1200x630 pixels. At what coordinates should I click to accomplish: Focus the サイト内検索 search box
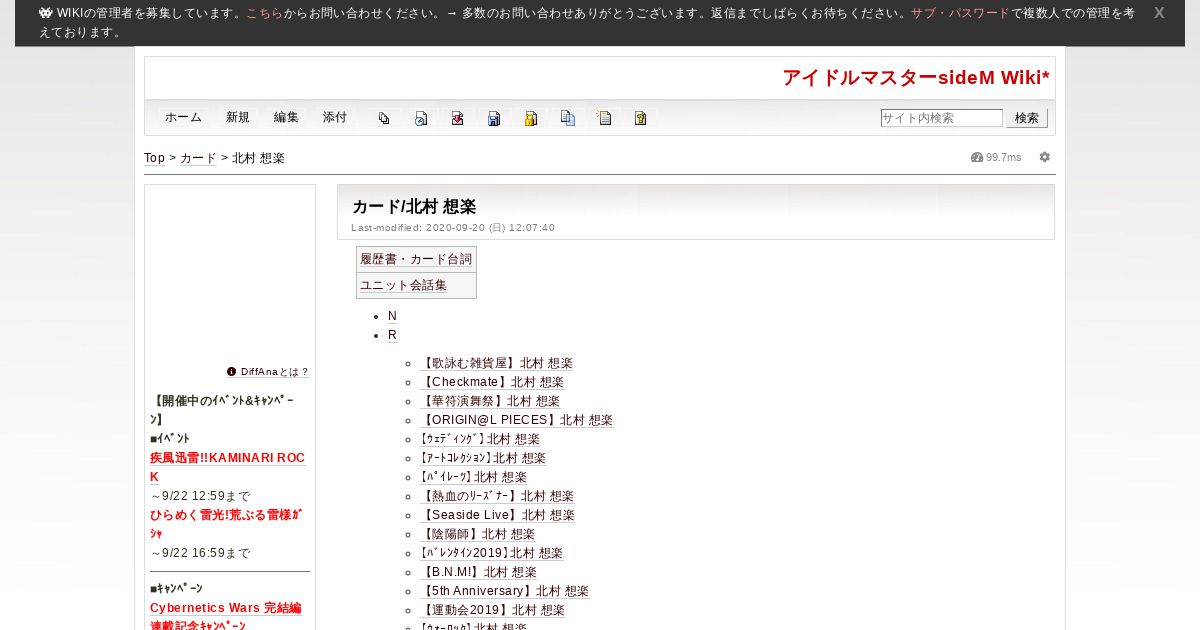tap(941, 118)
